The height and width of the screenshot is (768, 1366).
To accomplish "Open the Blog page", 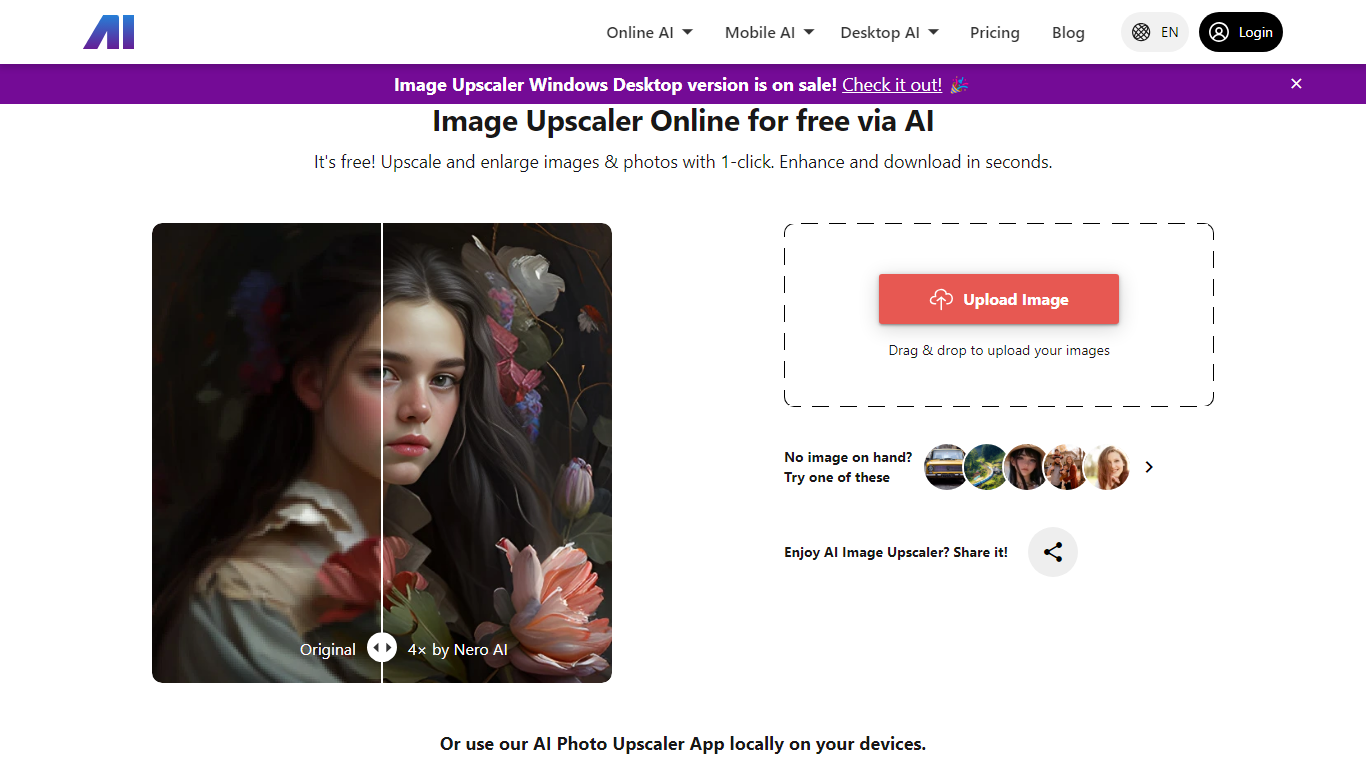I will click(x=1068, y=32).
